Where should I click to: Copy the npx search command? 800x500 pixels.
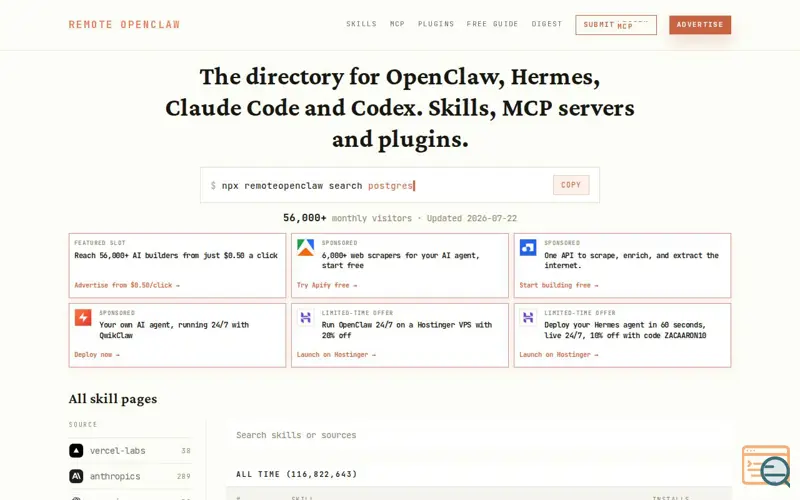(x=571, y=185)
